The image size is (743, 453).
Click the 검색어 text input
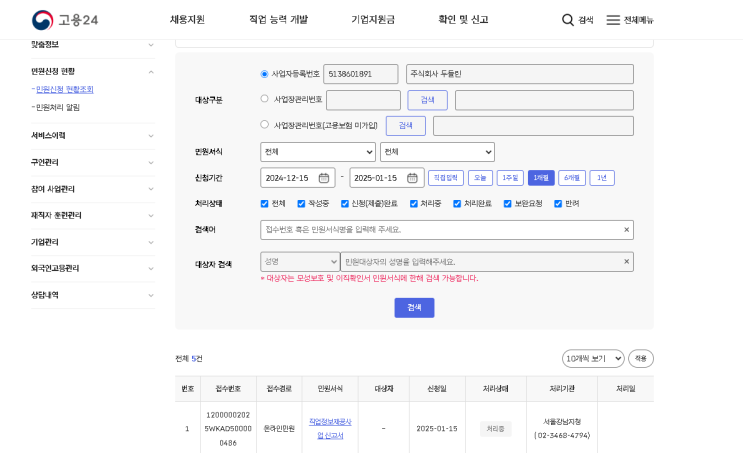point(447,230)
